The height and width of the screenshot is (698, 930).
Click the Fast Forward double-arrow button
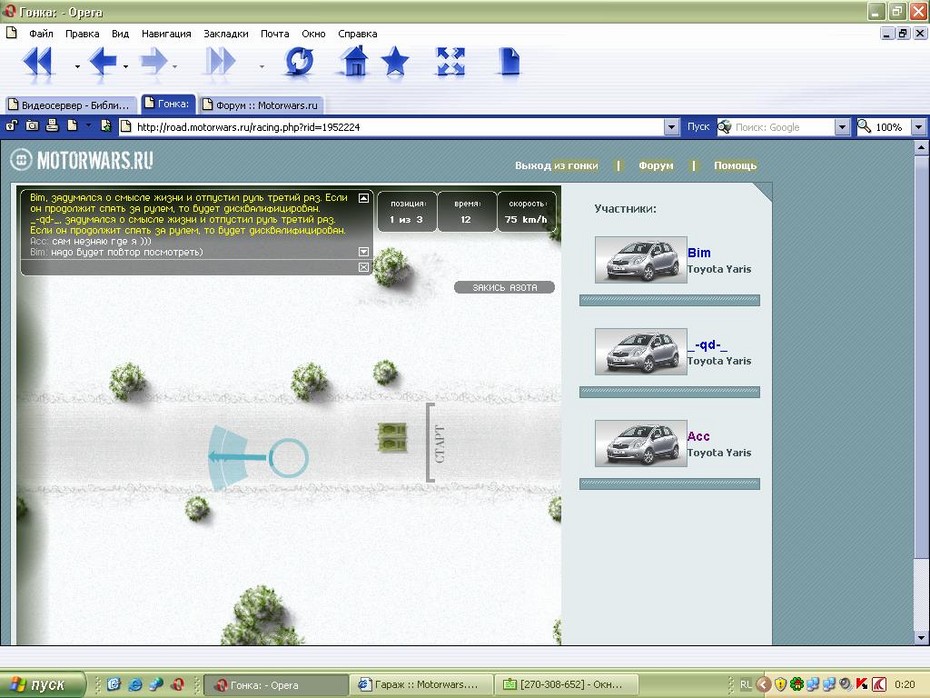tap(220, 62)
